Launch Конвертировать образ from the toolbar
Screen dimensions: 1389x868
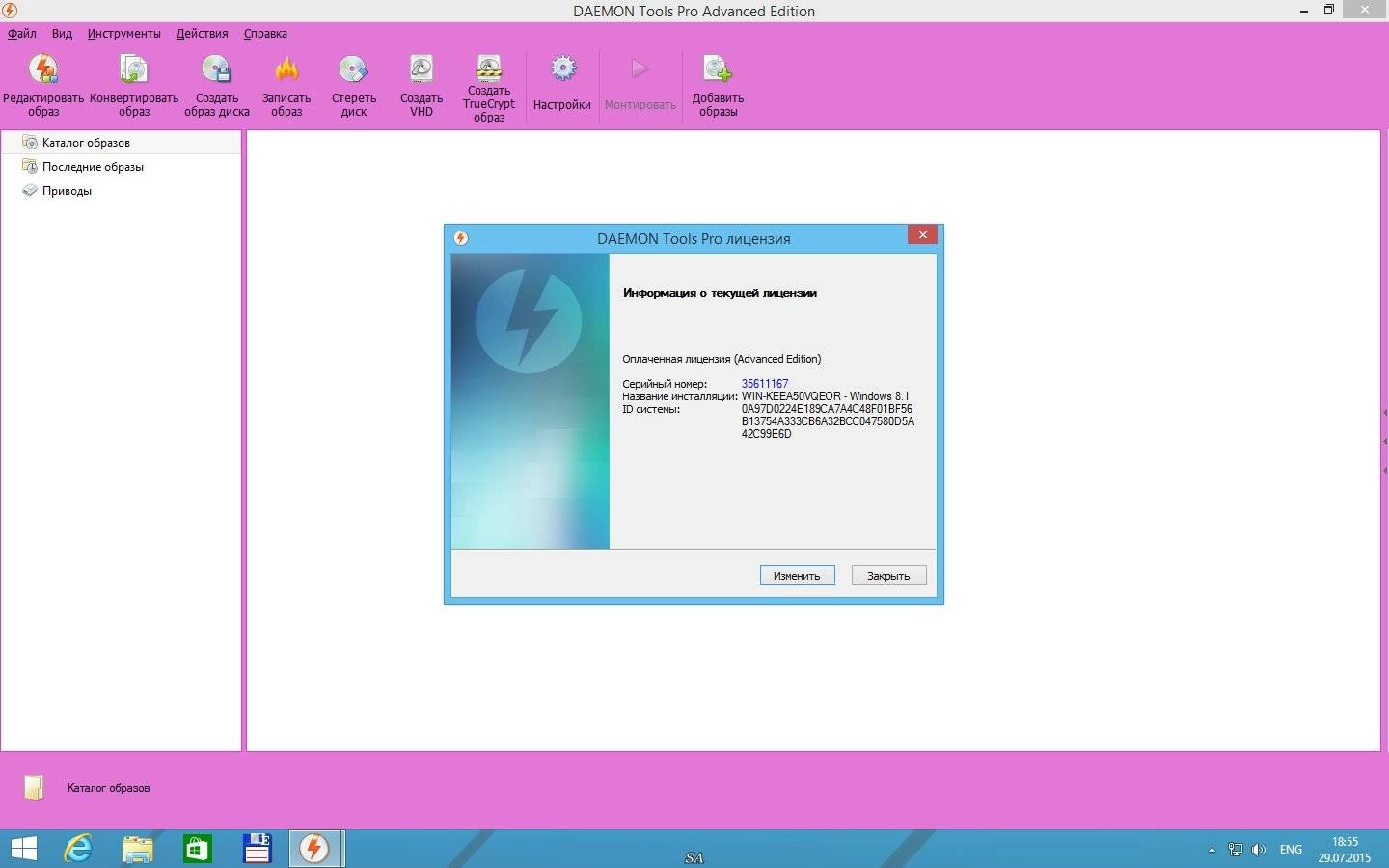click(134, 85)
